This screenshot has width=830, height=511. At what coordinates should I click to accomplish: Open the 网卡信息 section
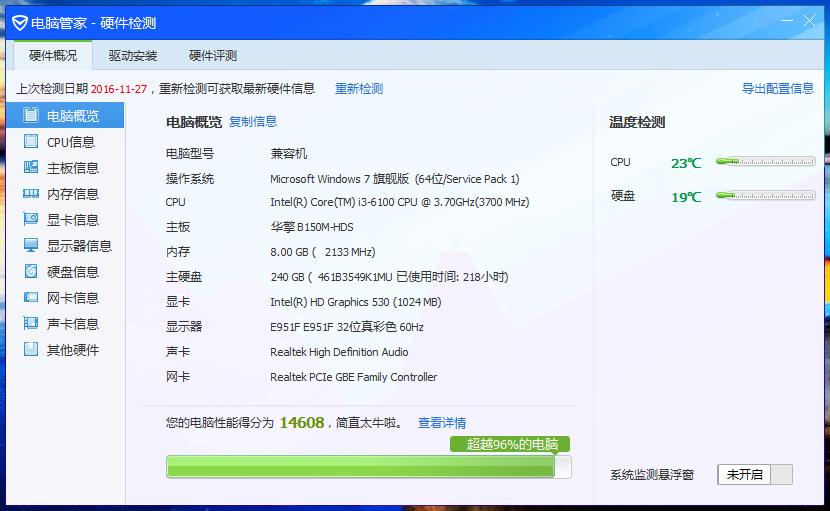point(65,298)
